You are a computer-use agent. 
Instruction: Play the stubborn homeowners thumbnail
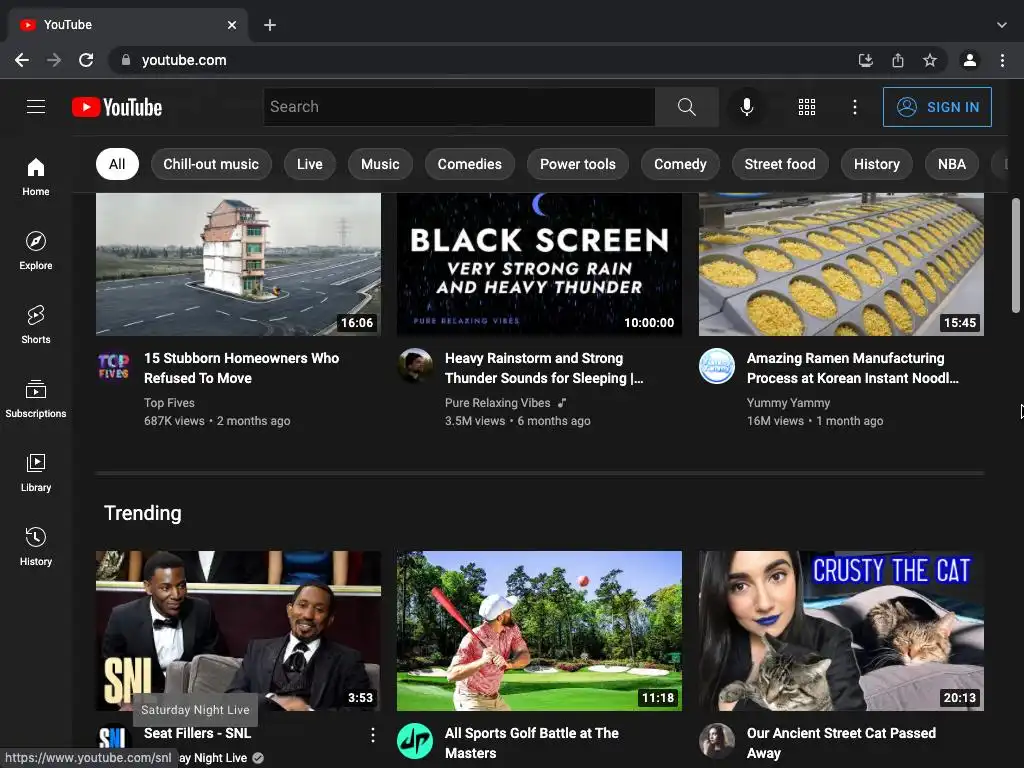click(238, 264)
